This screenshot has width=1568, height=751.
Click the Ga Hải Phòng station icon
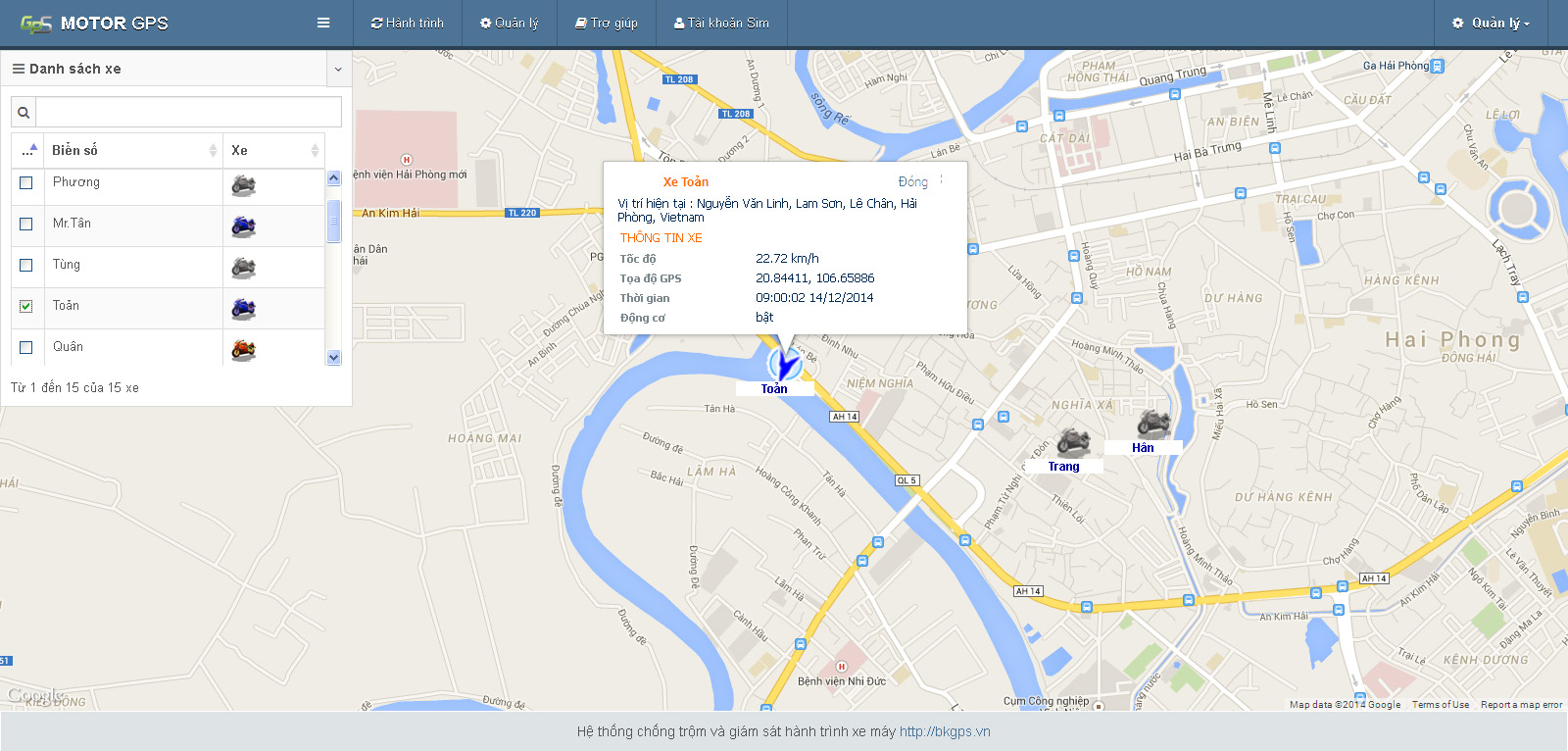click(1437, 67)
